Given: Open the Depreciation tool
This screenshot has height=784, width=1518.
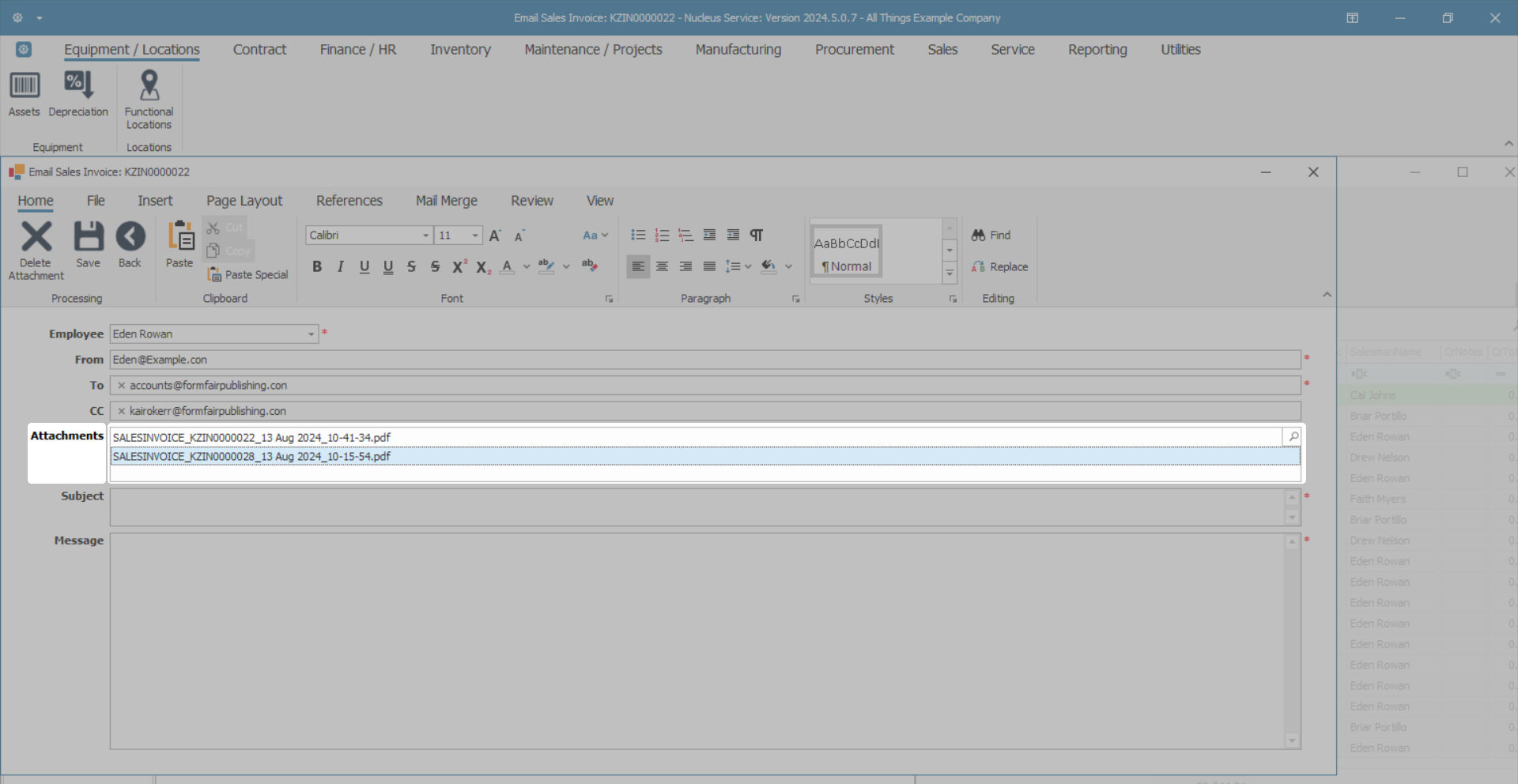Looking at the screenshot, I should 78,85.
